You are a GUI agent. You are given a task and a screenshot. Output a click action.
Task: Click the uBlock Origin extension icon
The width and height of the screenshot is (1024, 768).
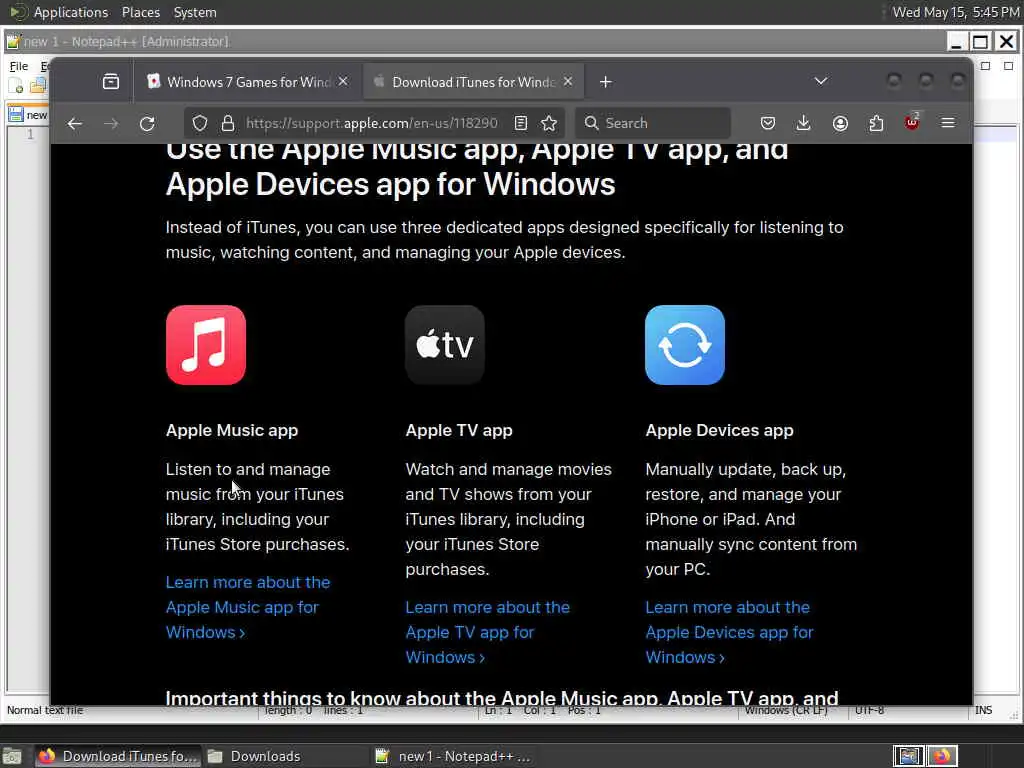click(x=912, y=122)
